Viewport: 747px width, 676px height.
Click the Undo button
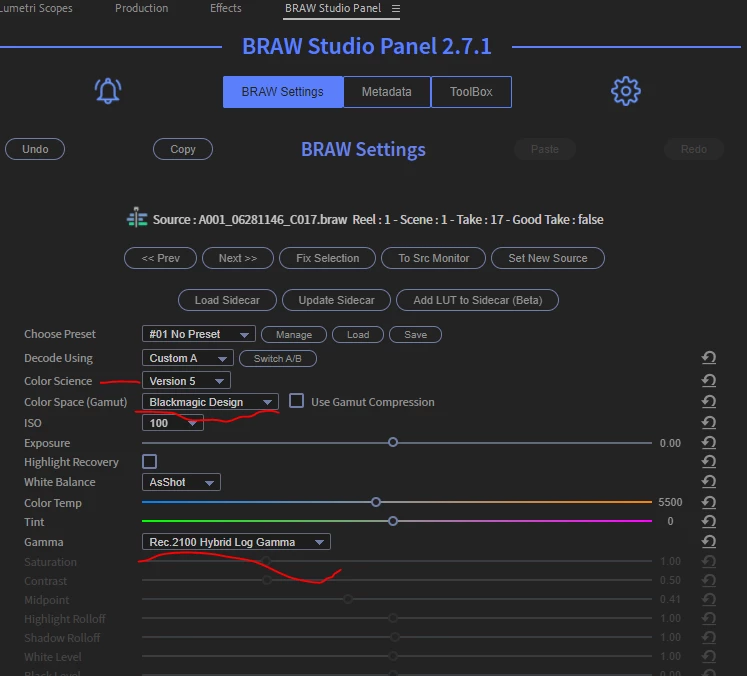tap(35, 149)
